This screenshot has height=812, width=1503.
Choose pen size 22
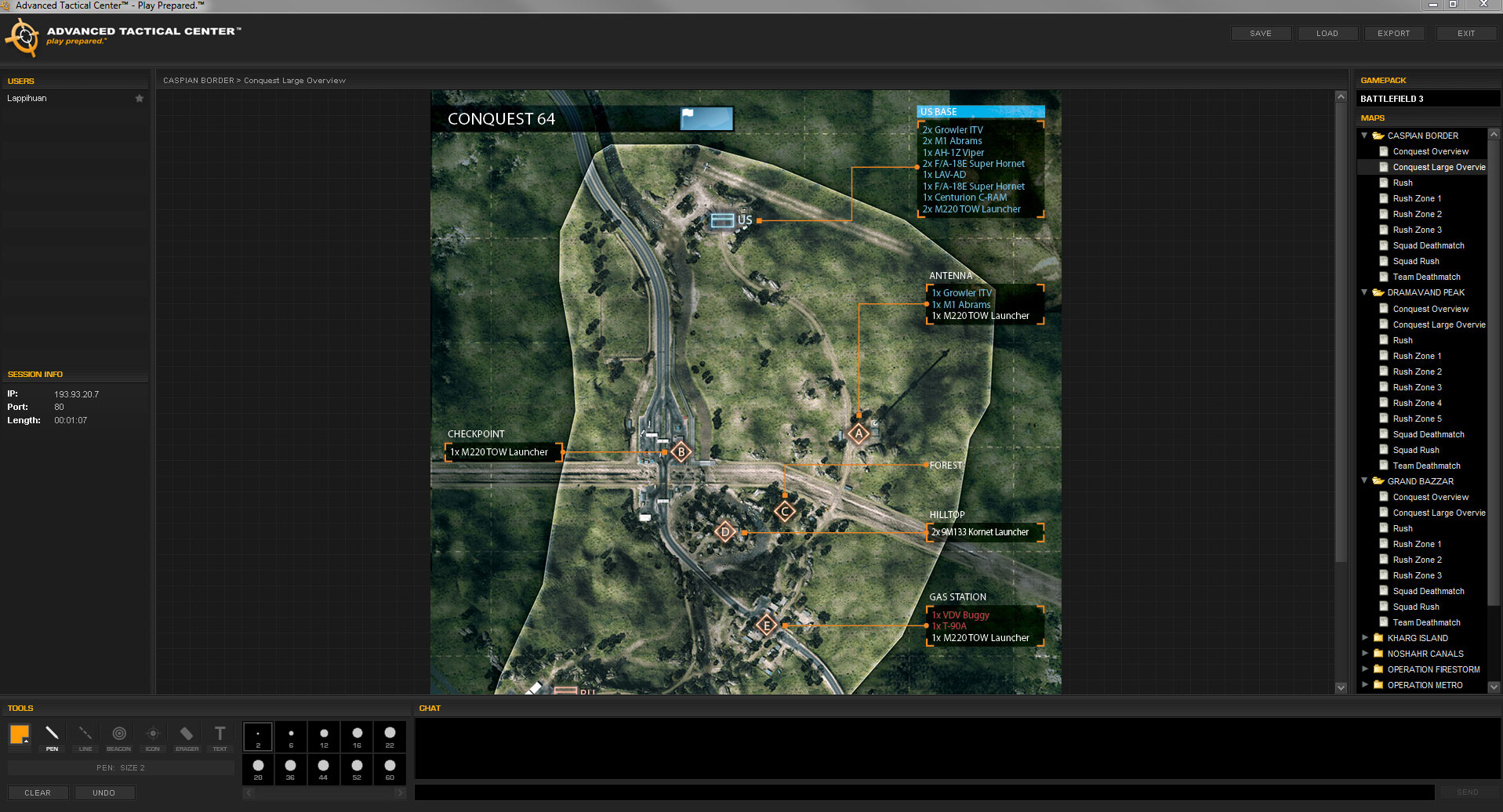pos(390,737)
